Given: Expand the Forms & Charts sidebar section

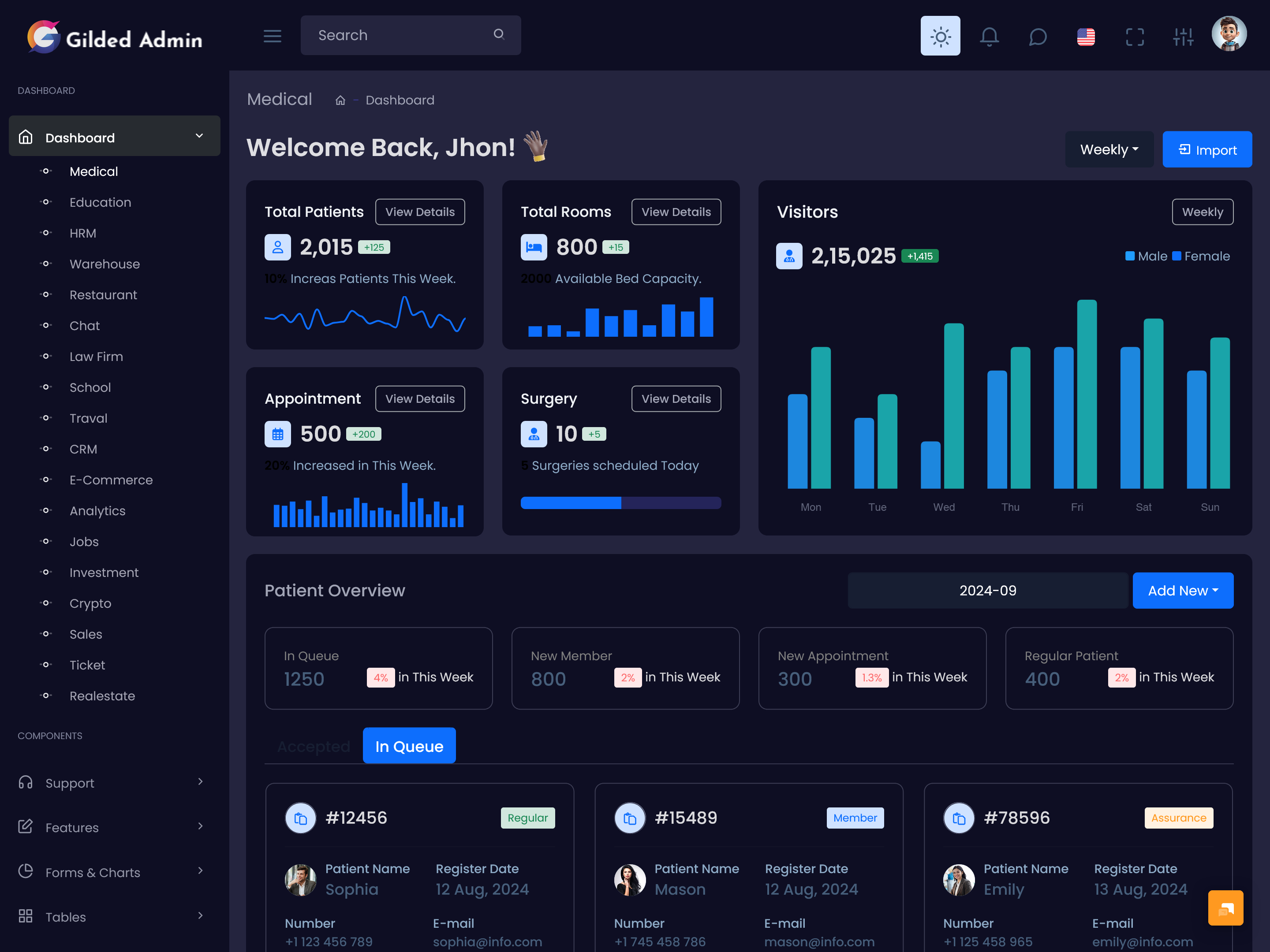Looking at the screenshot, I should (x=112, y=871).
